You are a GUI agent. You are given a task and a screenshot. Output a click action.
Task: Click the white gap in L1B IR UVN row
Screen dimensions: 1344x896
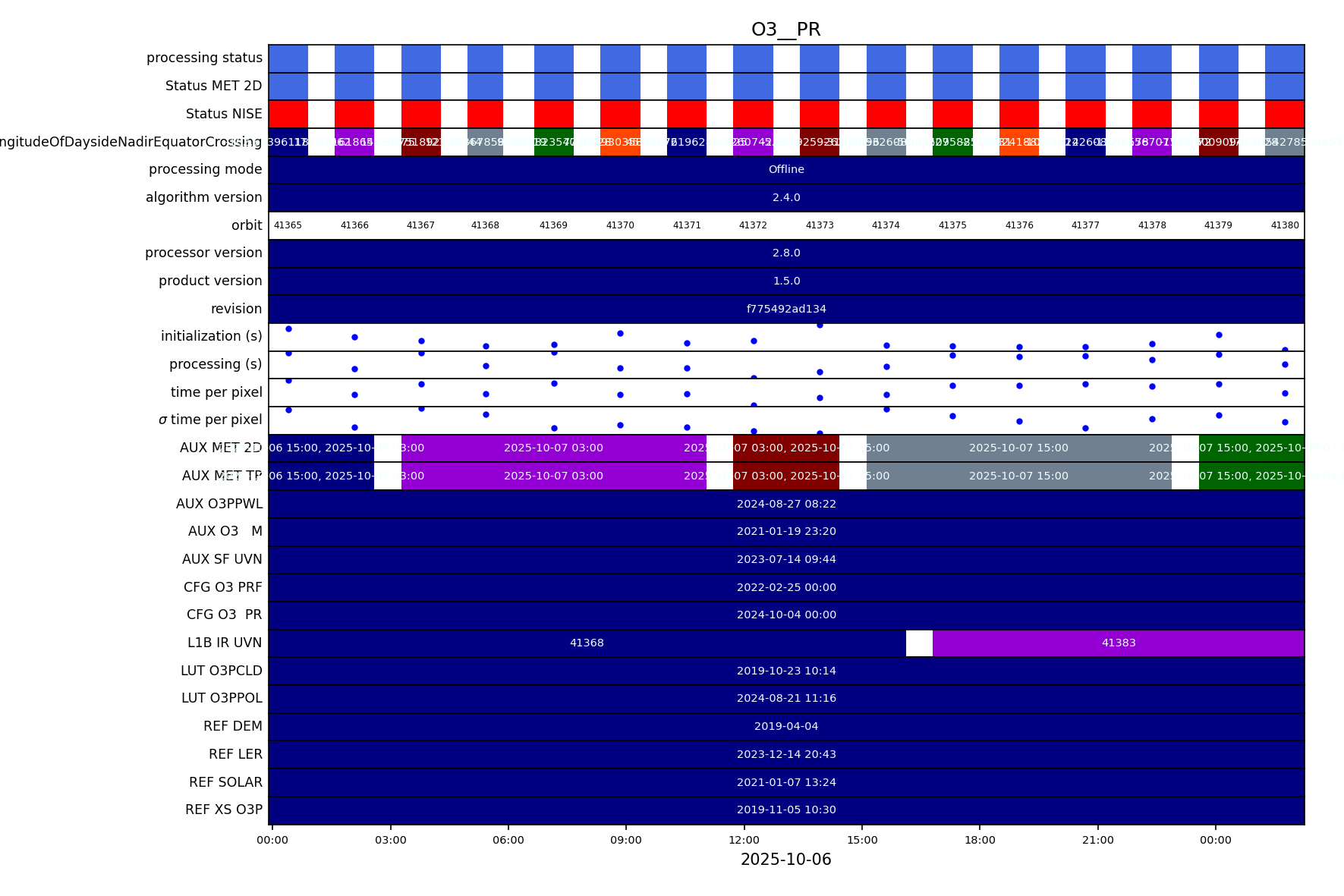click(x=919, y=643)
